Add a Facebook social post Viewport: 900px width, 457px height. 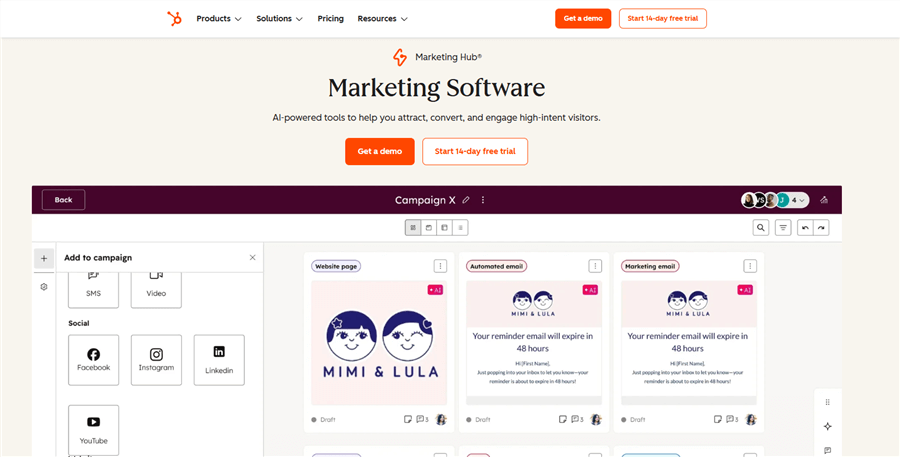[x=94, y=360]
